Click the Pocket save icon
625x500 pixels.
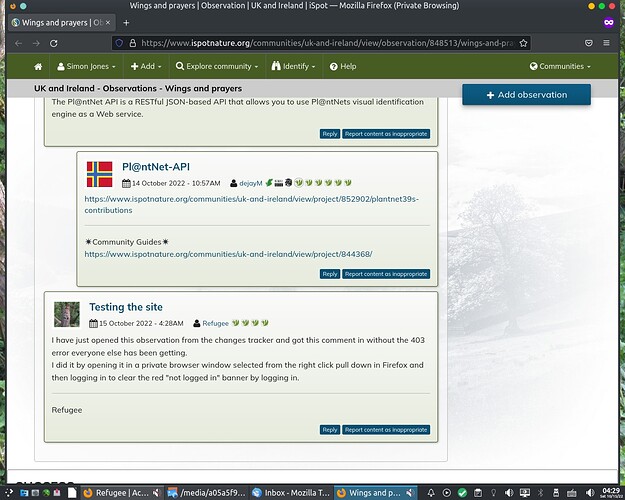coord(588,43)
